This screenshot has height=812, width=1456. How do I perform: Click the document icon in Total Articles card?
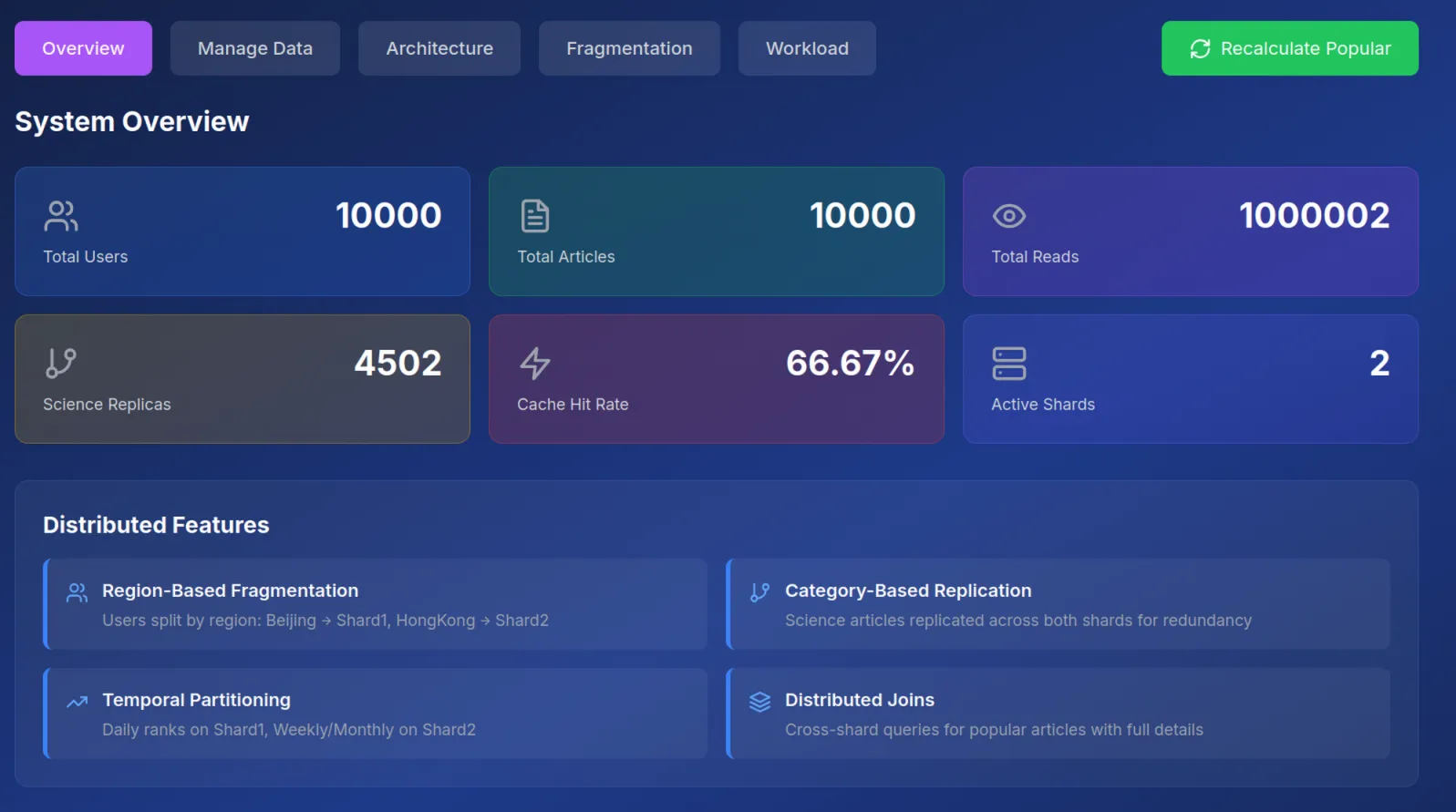click(x=535, y=216)
